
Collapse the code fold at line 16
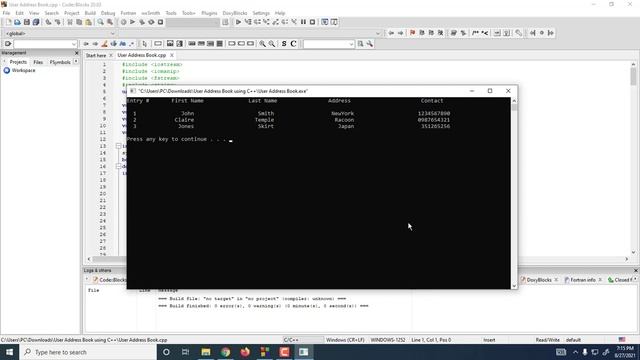[x=118, y=166]
